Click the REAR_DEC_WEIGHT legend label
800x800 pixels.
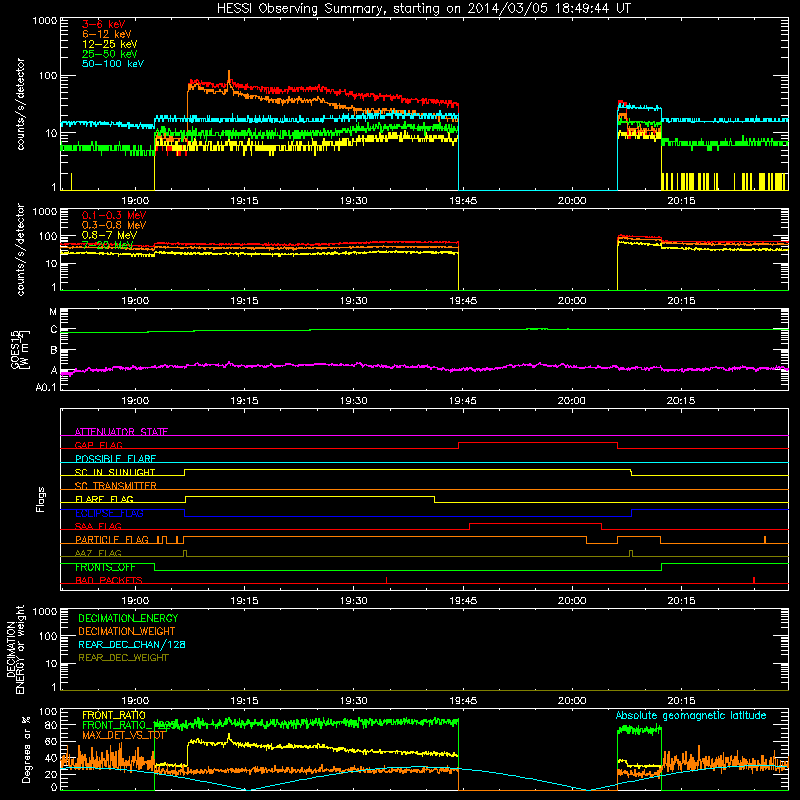pyautogui.click(x=123, y=658)
